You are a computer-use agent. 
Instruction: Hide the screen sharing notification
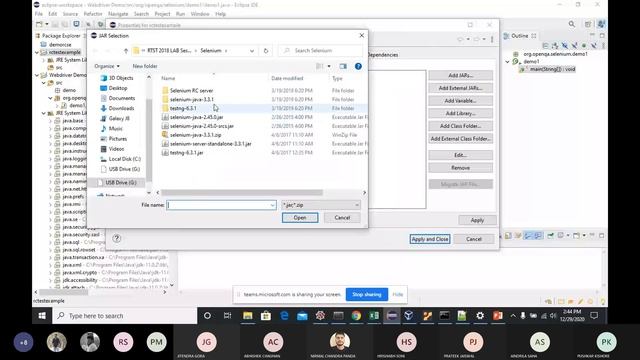pos(398,294)
